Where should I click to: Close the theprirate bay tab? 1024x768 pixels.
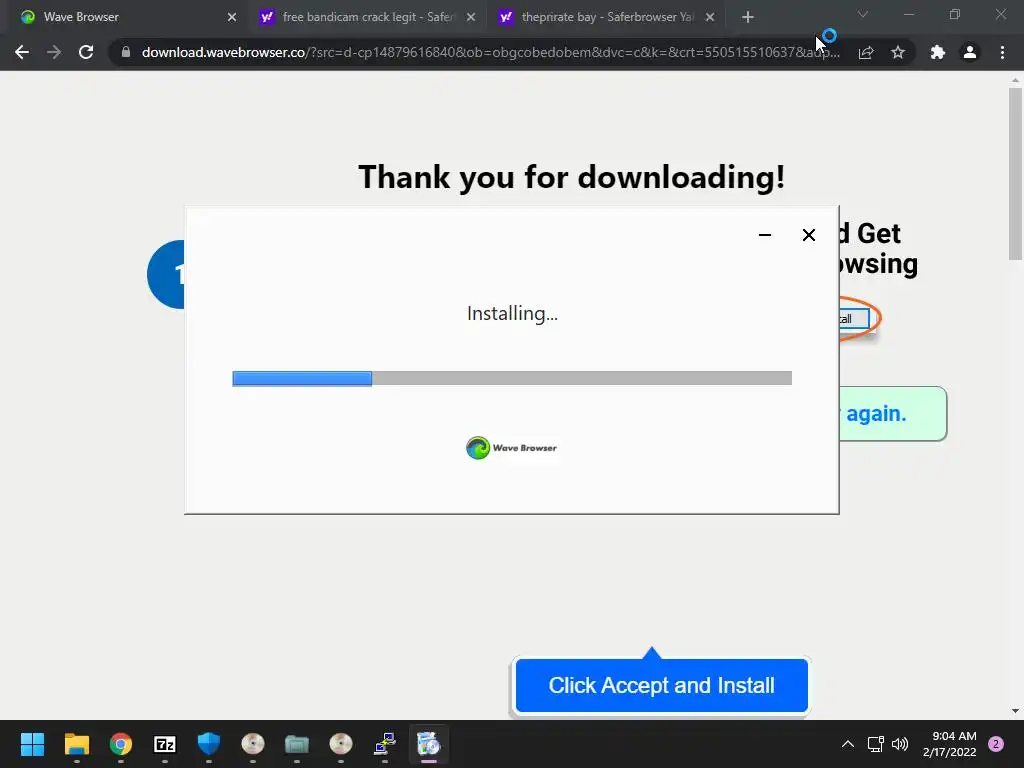tap(710, 17)
